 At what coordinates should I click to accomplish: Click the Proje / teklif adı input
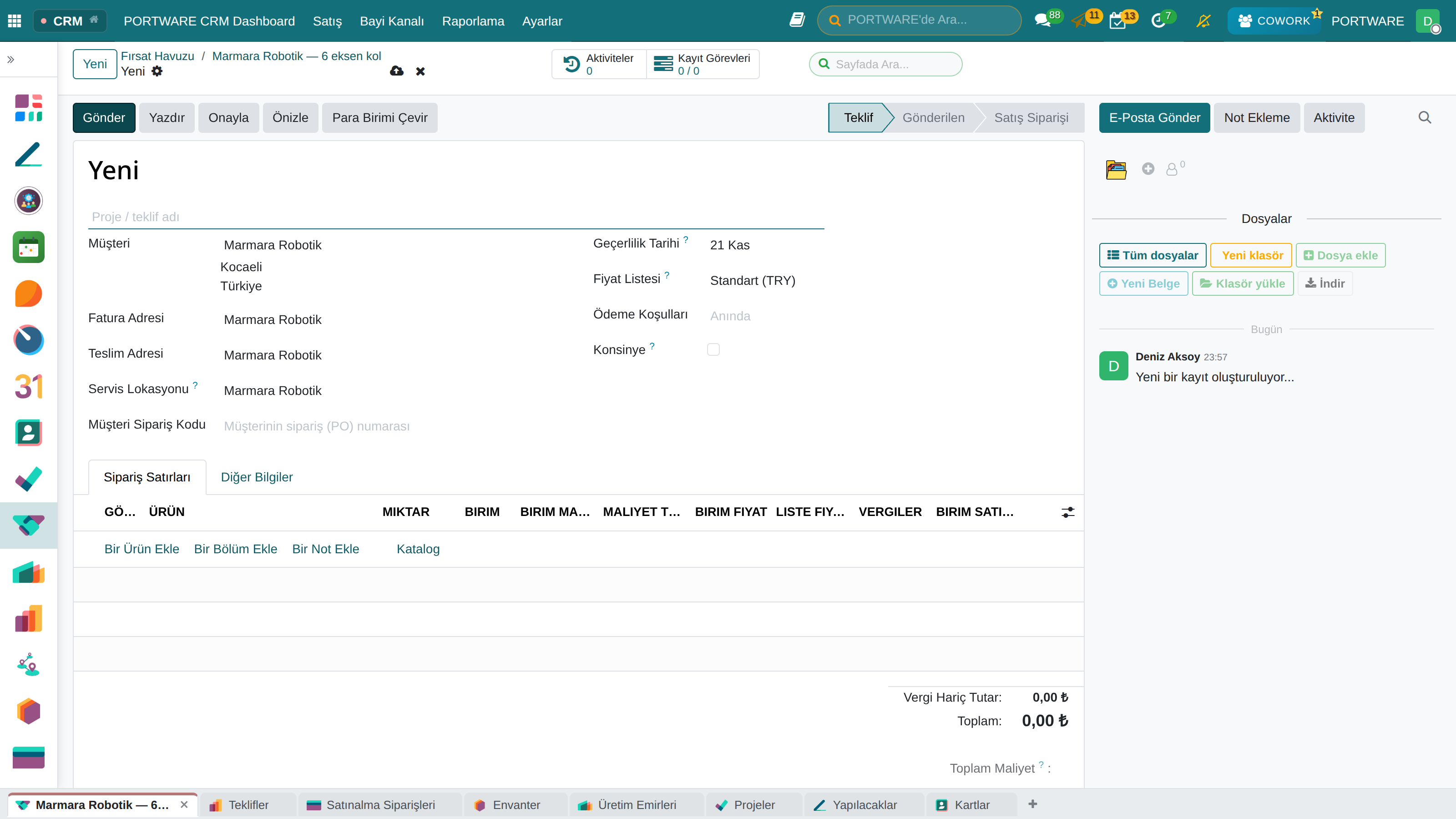coord(456,217)
